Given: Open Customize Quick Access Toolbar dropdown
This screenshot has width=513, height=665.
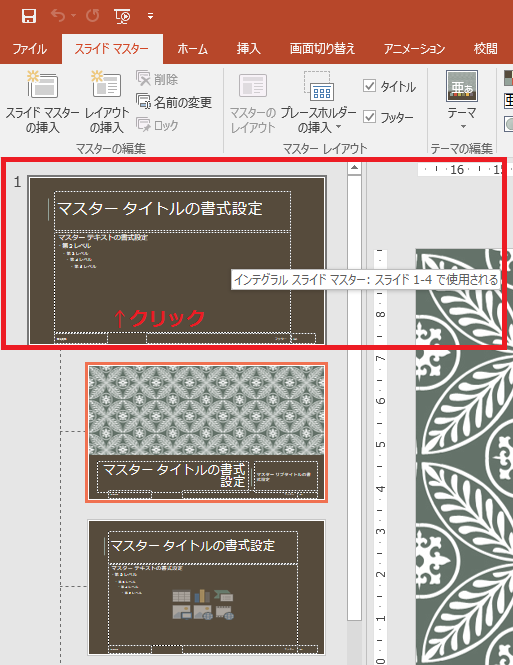Looking at the screenshot, I should click(x=151, y=16).
